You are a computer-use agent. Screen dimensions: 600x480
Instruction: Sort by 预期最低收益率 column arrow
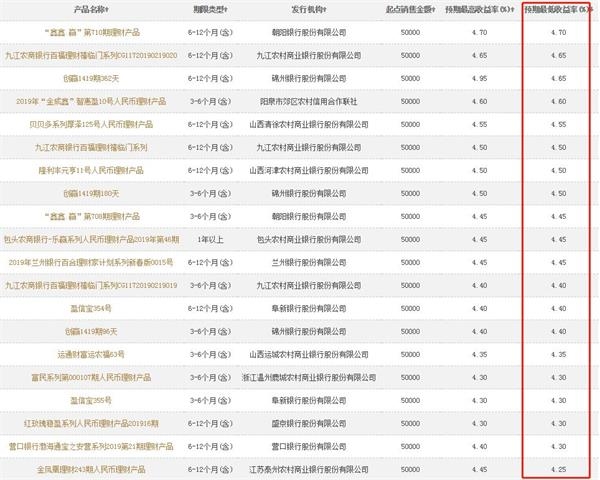(590, 10)
